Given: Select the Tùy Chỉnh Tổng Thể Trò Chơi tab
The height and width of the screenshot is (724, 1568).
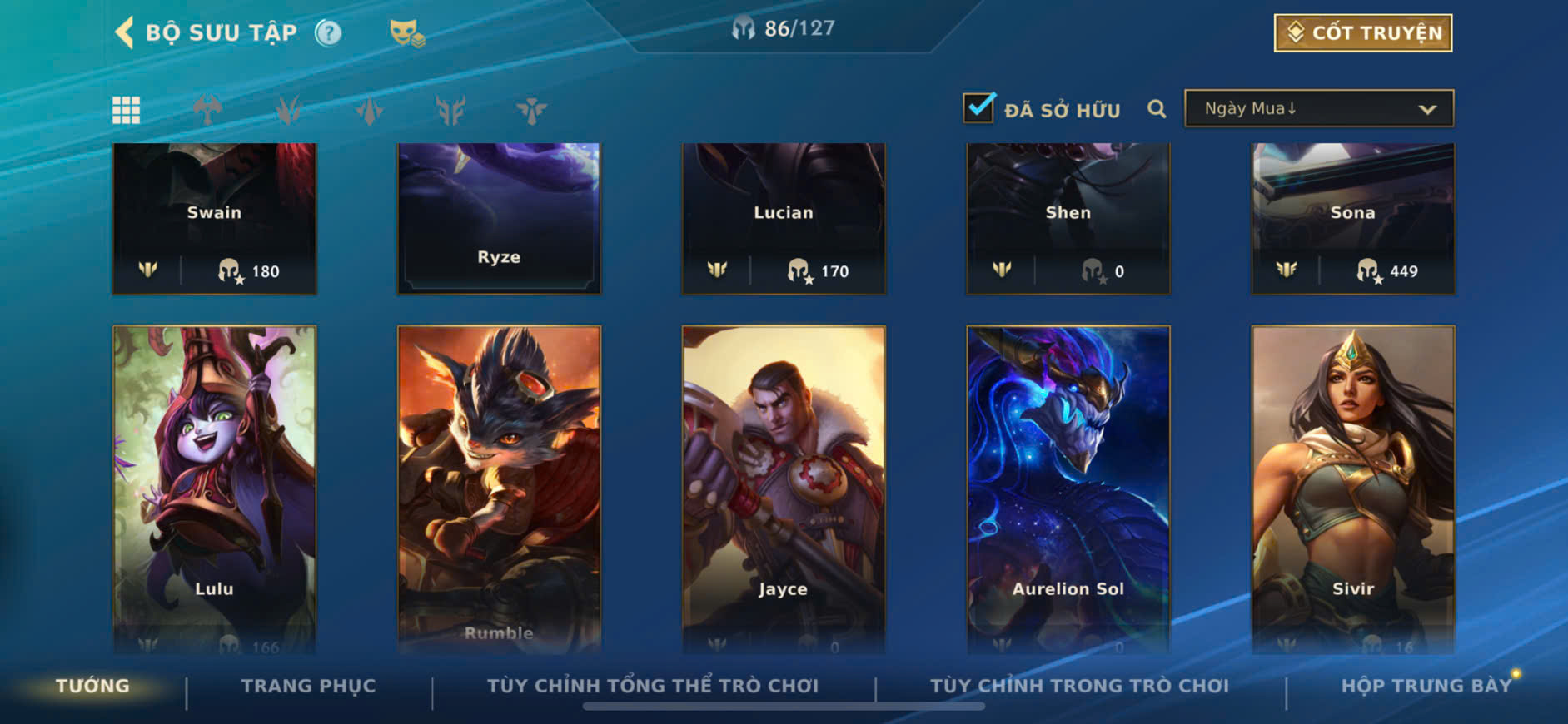Looking at the screenshot, I should [653, 686].
